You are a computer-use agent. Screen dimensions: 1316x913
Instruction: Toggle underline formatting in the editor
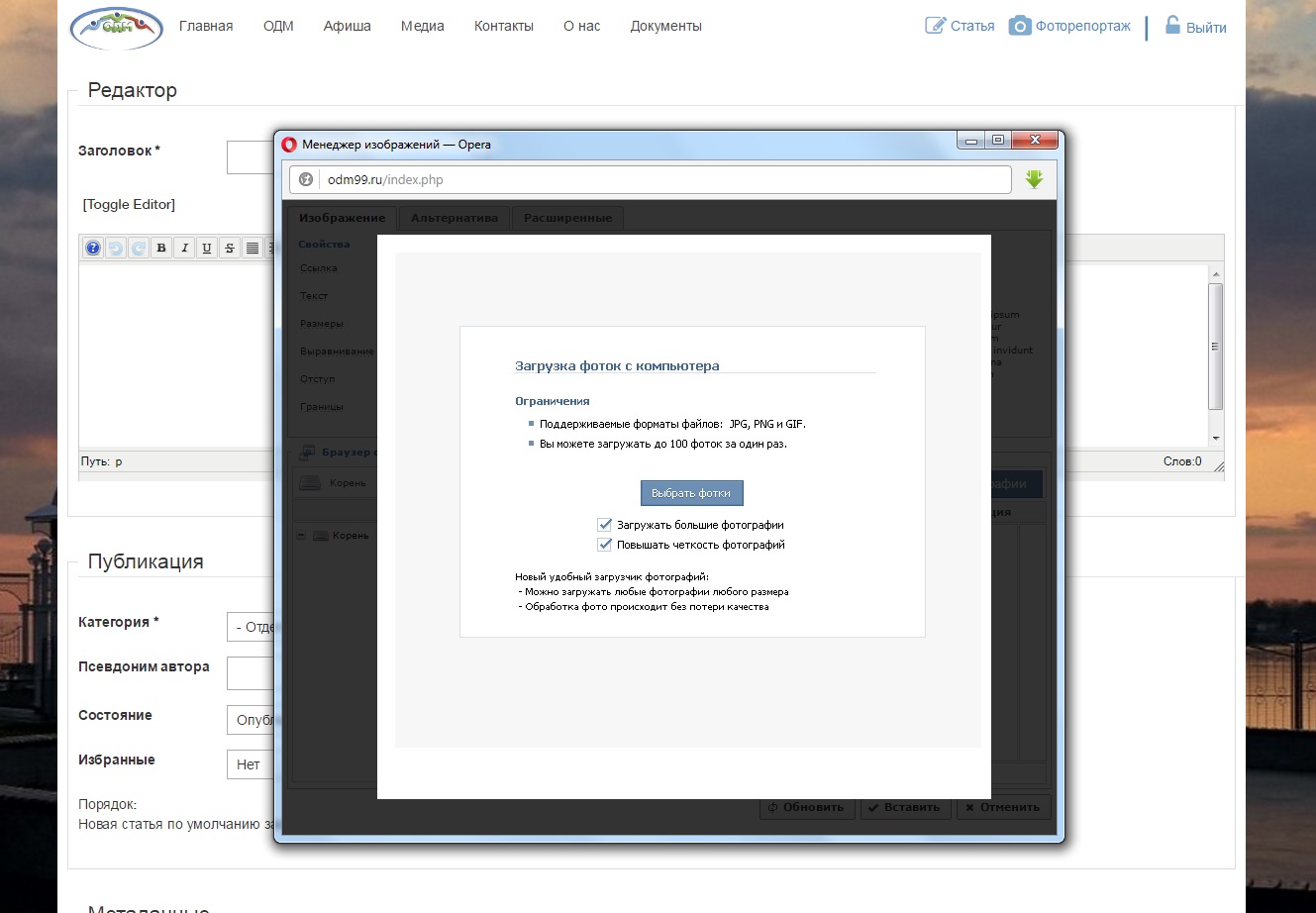207,249
